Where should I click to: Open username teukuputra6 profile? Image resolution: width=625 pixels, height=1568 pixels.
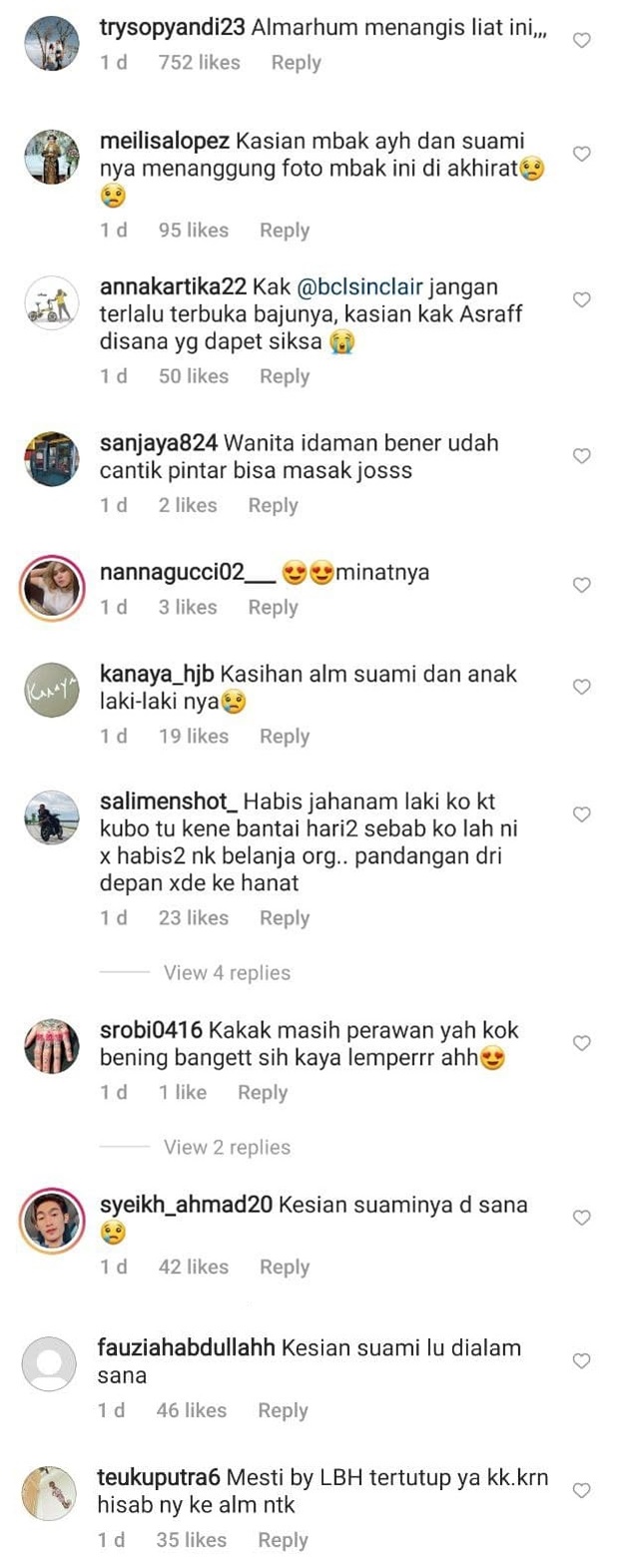(x=159, y=1477)
